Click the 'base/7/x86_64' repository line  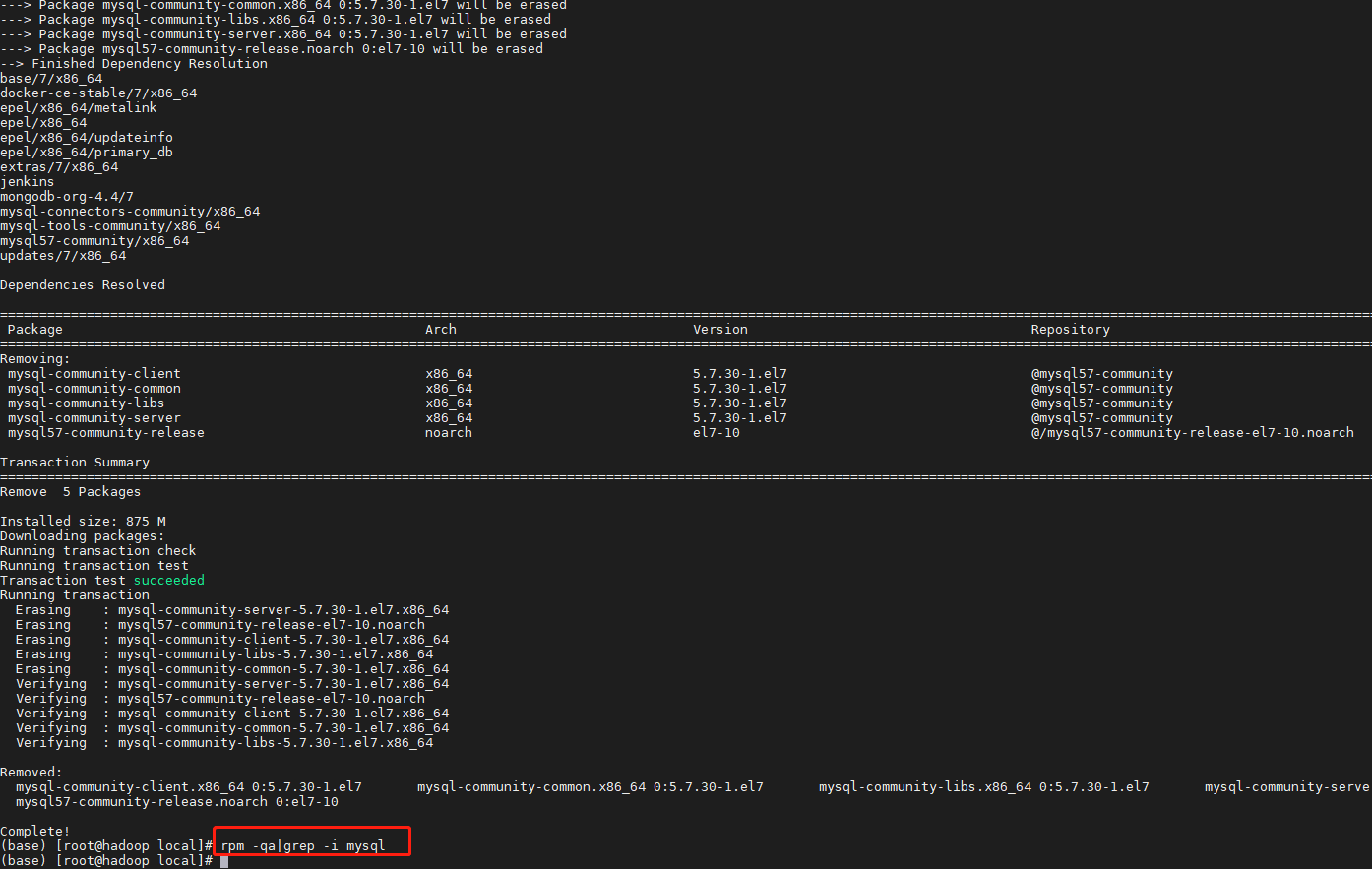[51, 78]
